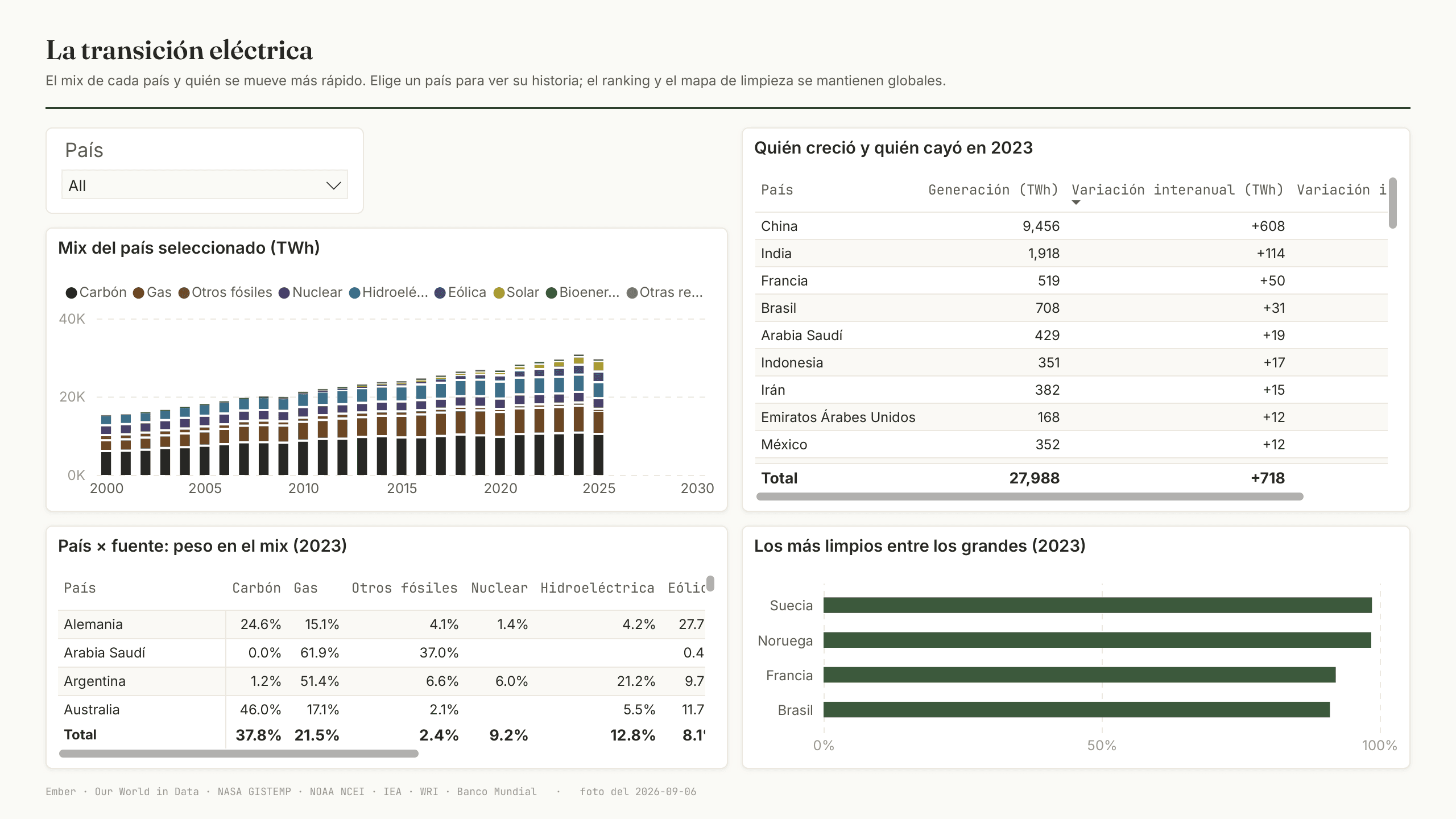
Task: Click the Carbón legend color dot
Action: point(71,293)
